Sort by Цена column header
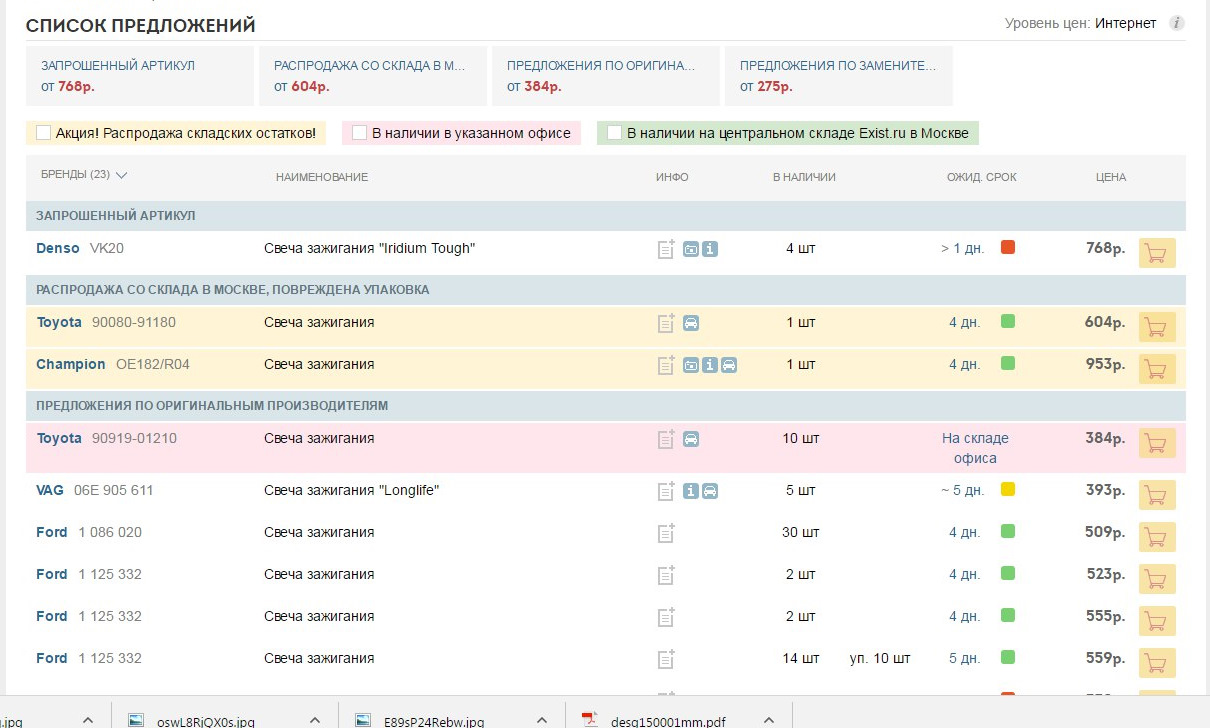Viewport: 1210px width, 728px height. (1111, 177)
